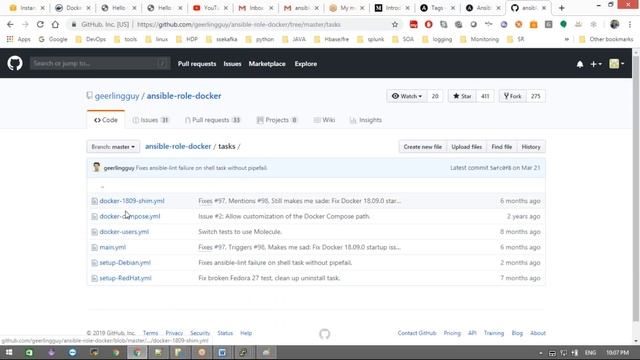The width and height of the screenshot is (640, 360).
Task: Open the geerlingguy owner link
Action: 117,96
